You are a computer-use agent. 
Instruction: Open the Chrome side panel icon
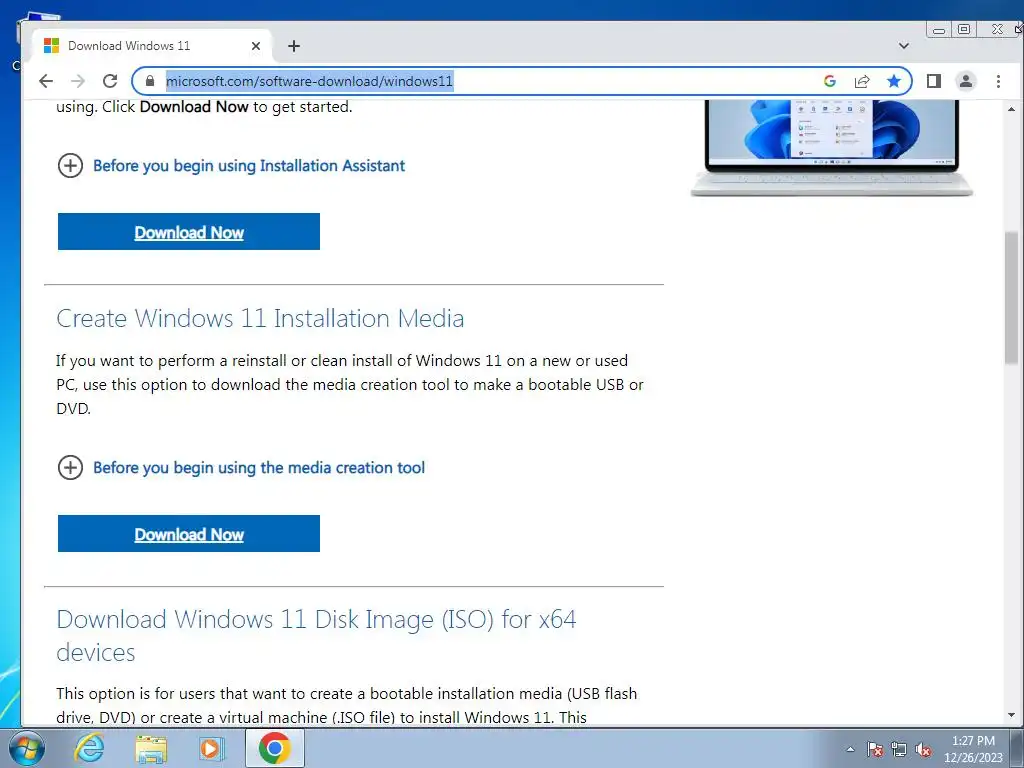coord(934,81)
